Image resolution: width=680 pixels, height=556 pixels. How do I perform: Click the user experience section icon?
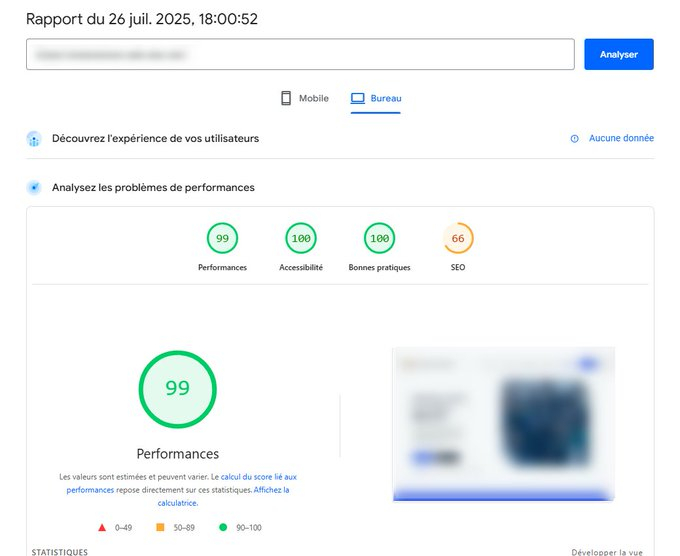pyautogui.click(x=34, y=139)
